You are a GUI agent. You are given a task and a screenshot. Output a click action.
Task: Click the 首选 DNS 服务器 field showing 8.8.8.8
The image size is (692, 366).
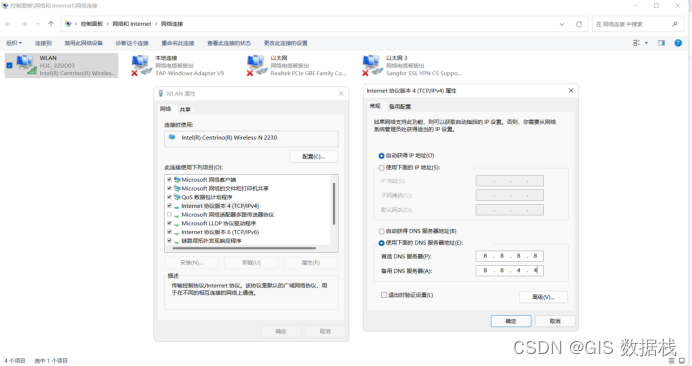click(510, 256)
